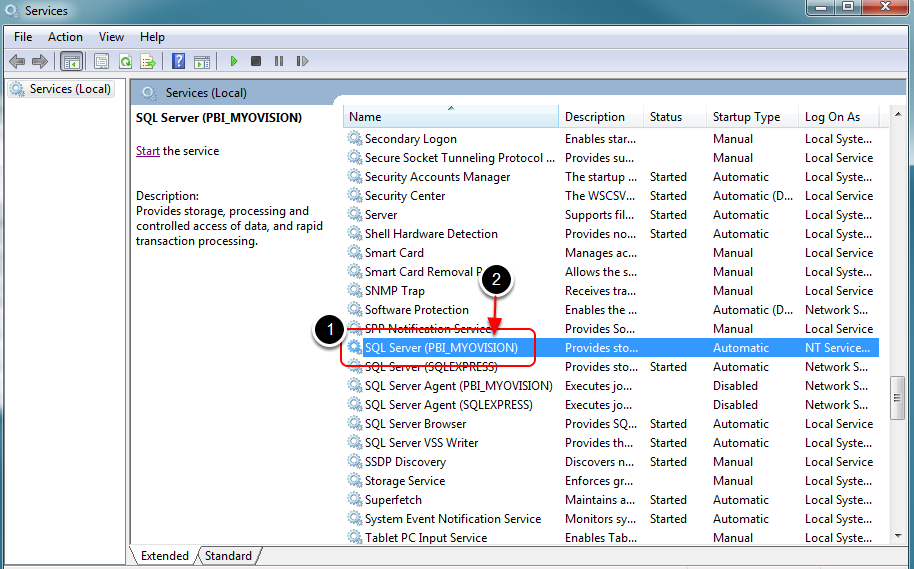Click the gear icon beside SNMP Trap
The height and width of the screenshot is (569, 914).
click(354, 290)
